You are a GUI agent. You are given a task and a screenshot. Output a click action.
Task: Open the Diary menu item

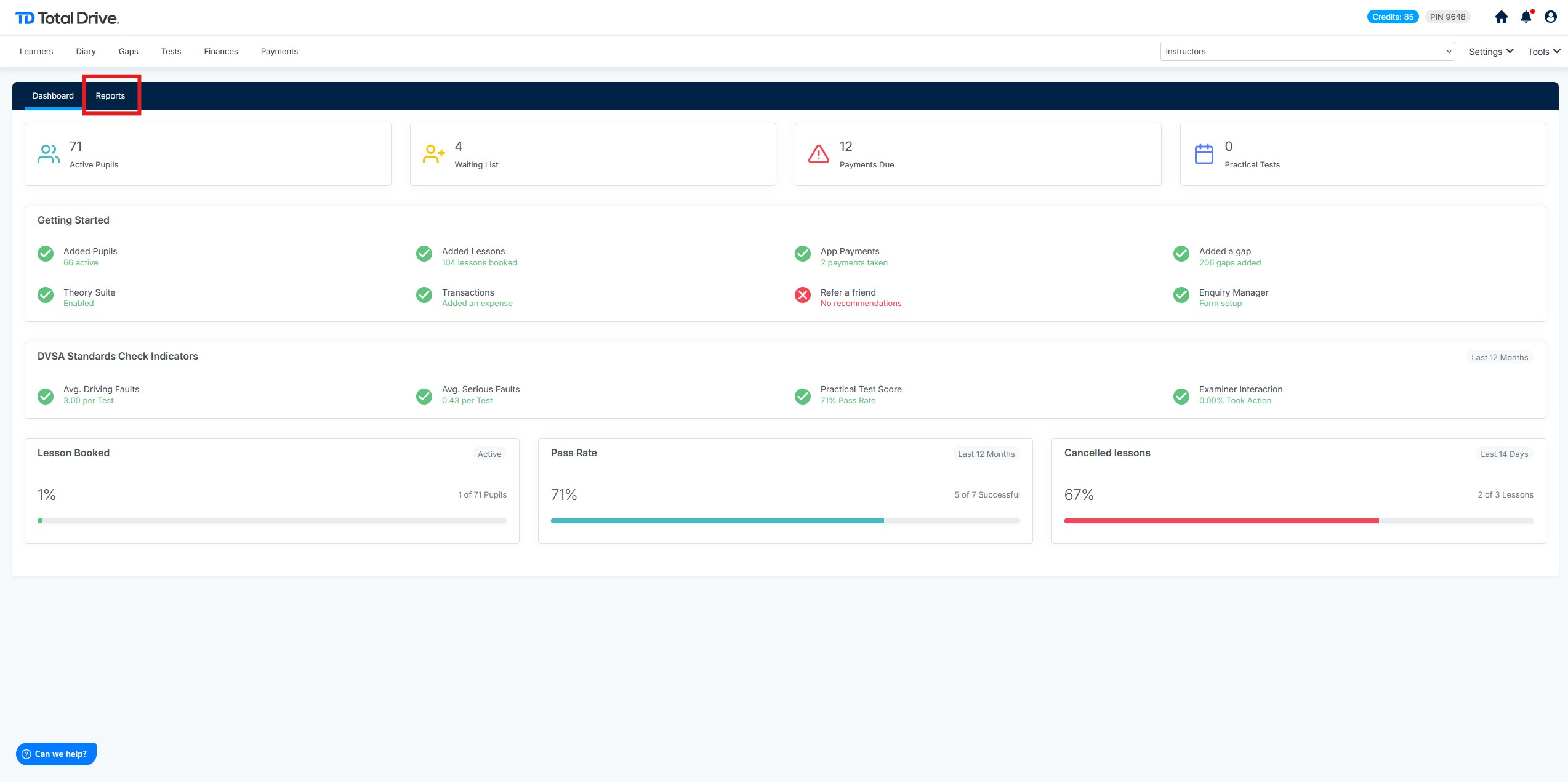(x=86, y=52)
